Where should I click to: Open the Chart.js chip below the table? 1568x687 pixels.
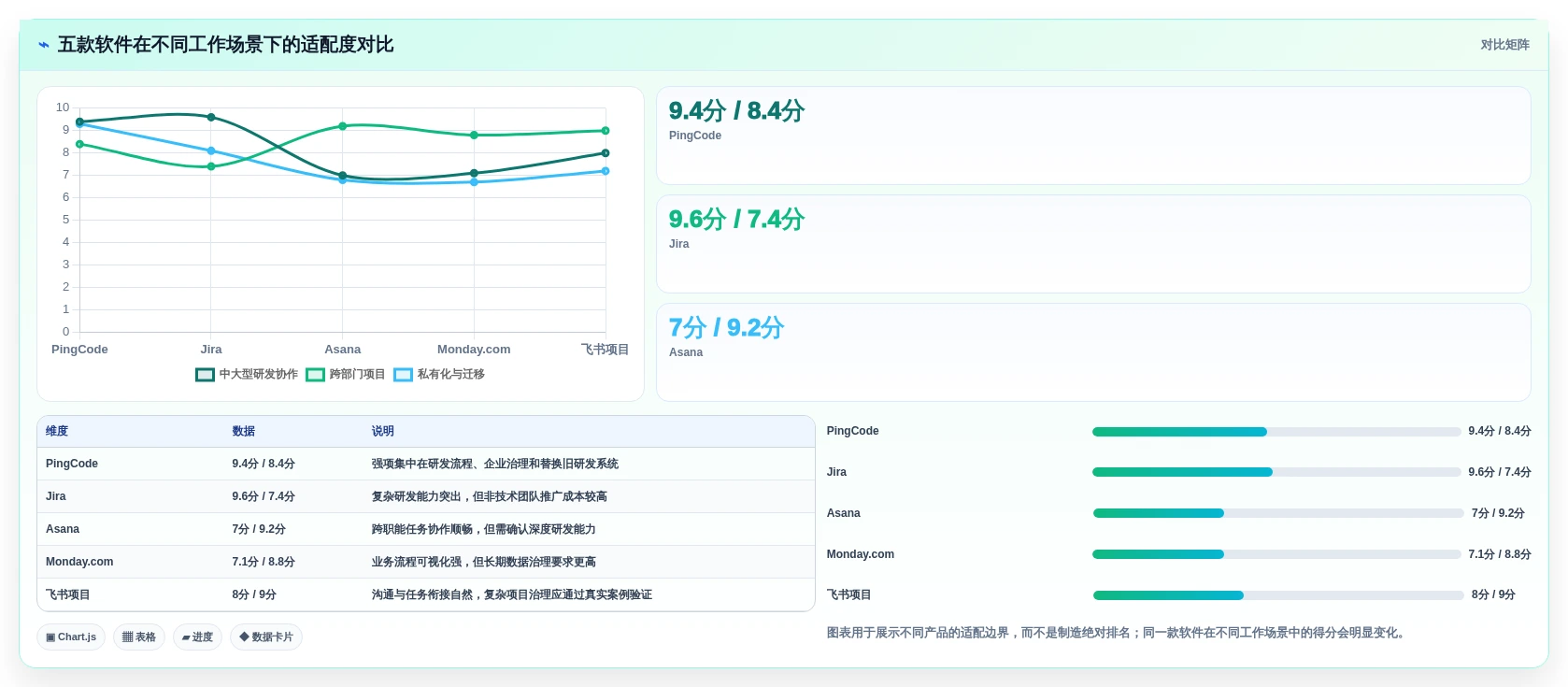pos(71,637)
